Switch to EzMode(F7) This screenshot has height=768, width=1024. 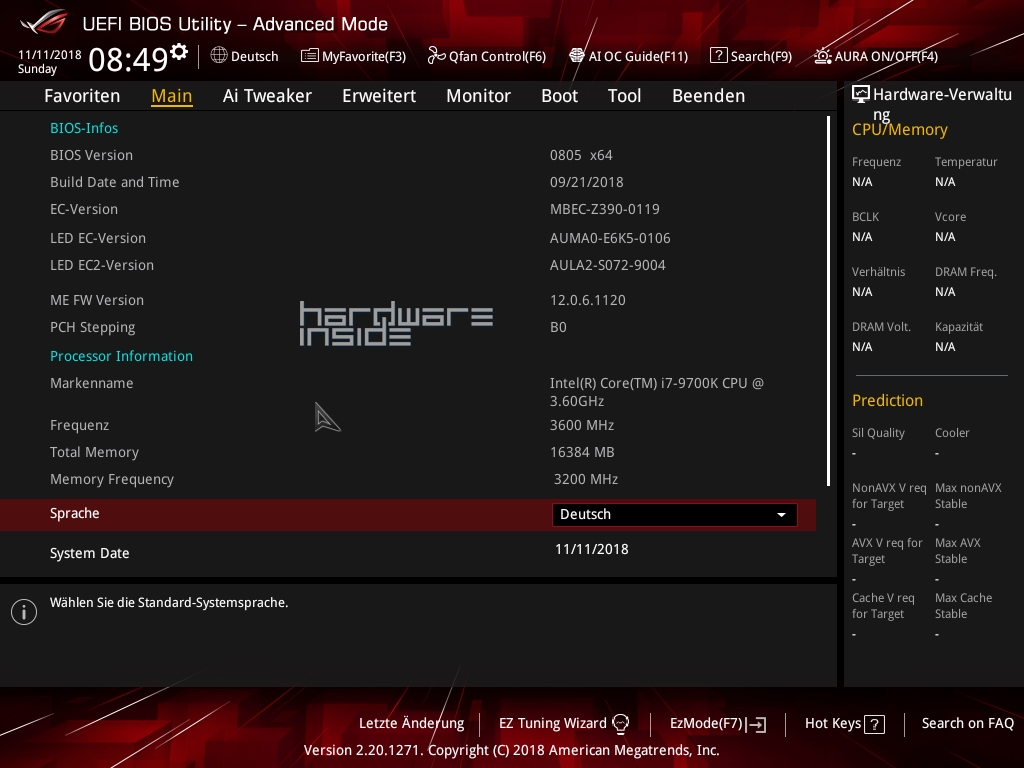coord(718,724)
